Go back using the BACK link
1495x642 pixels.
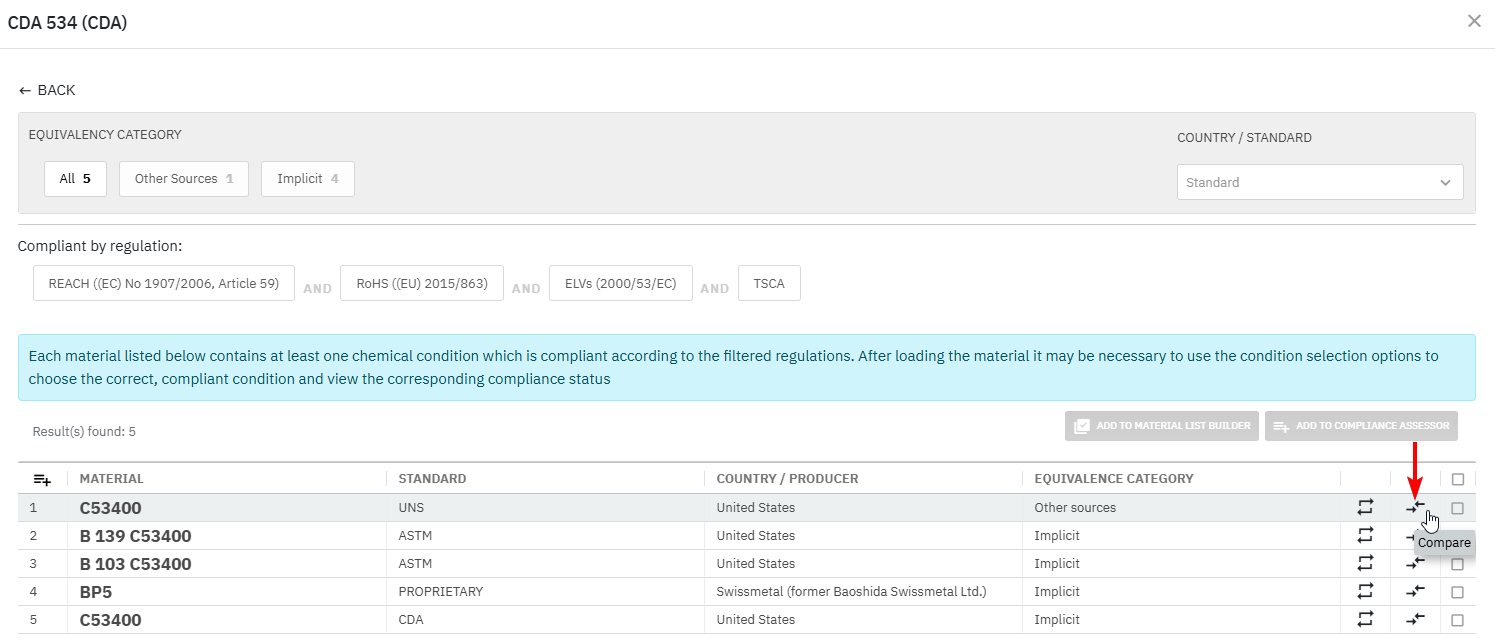[x=47, y=90]
